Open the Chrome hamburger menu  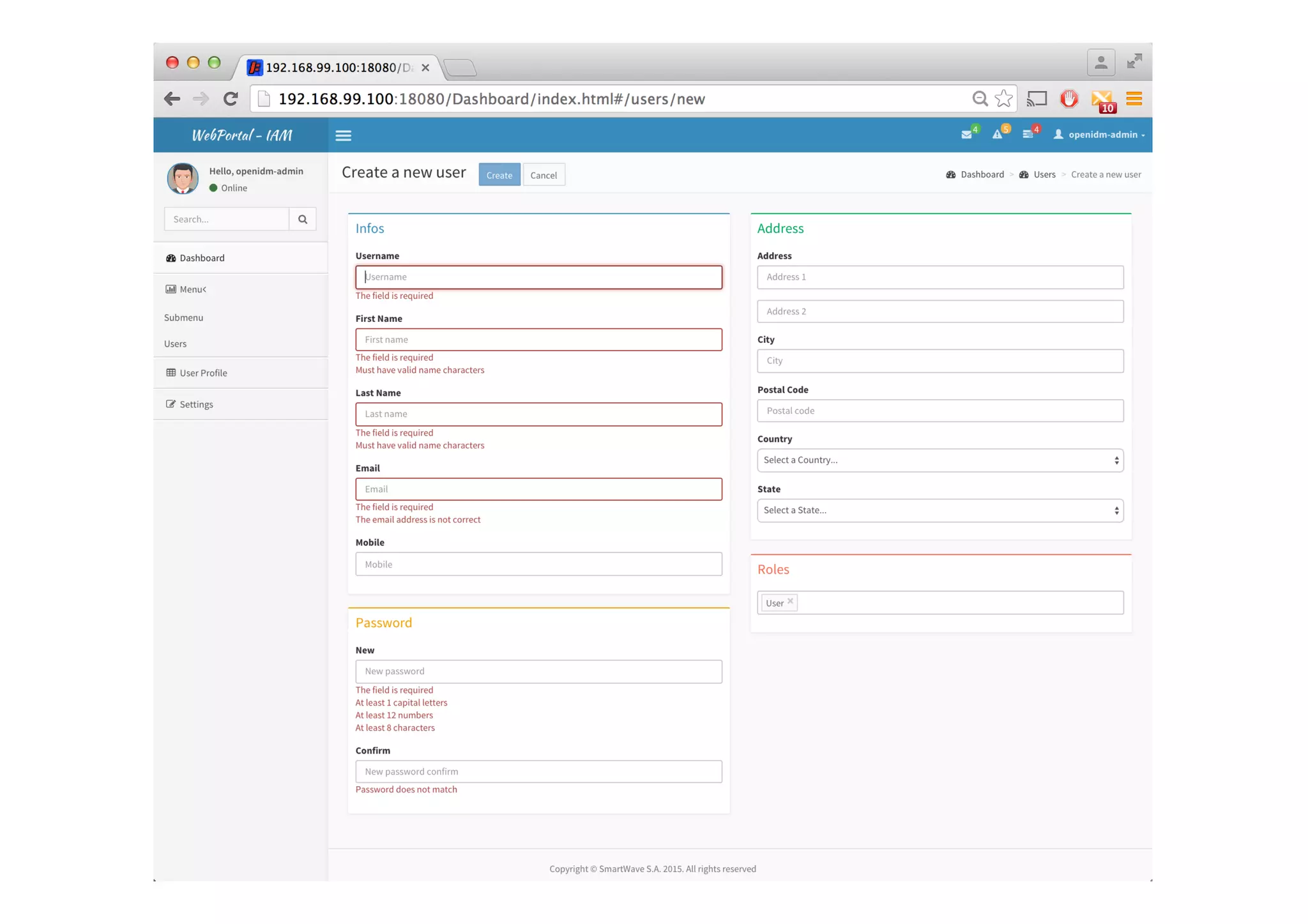(1134, 98)
